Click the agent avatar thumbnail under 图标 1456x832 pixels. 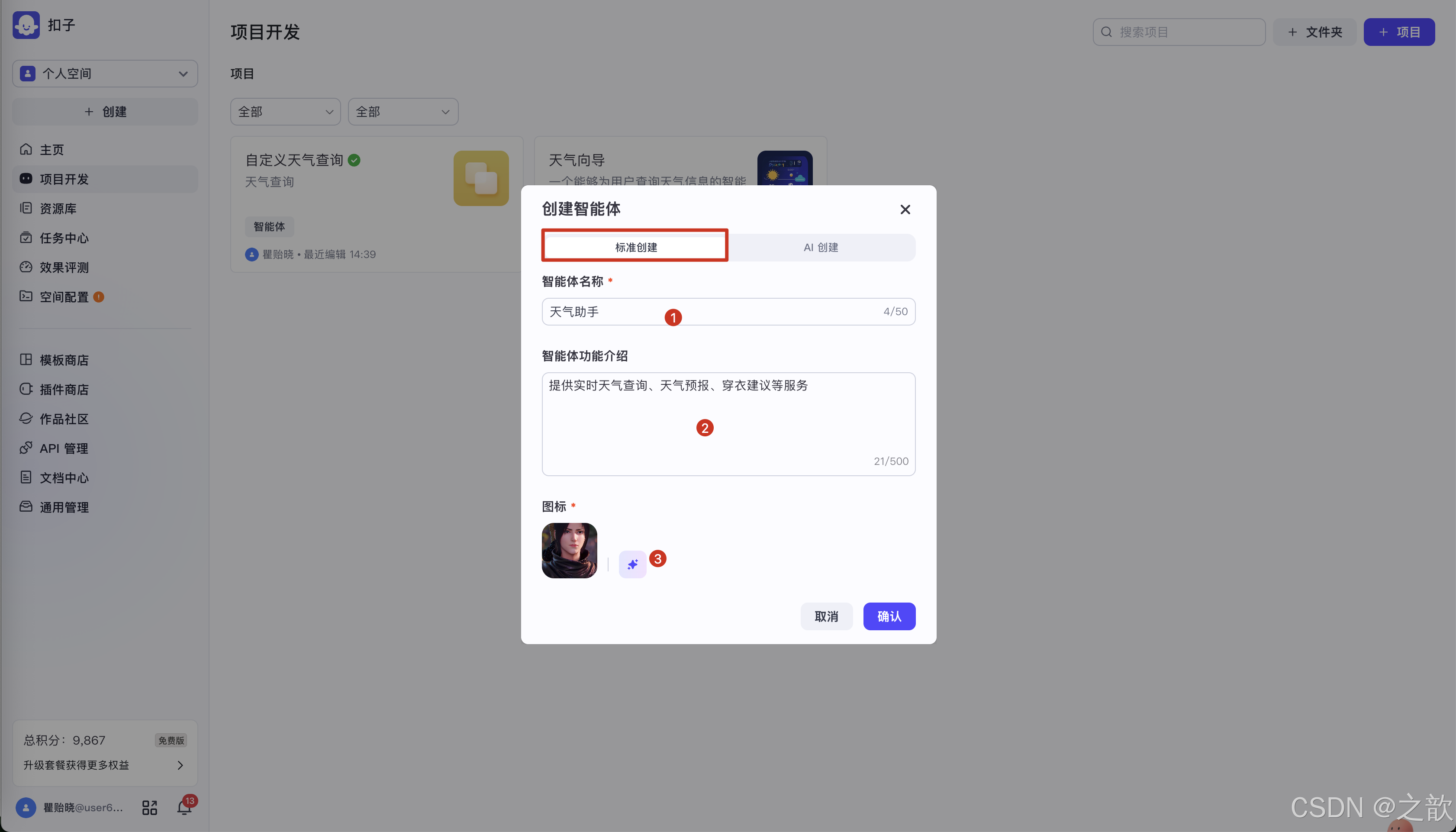[568, 550]
